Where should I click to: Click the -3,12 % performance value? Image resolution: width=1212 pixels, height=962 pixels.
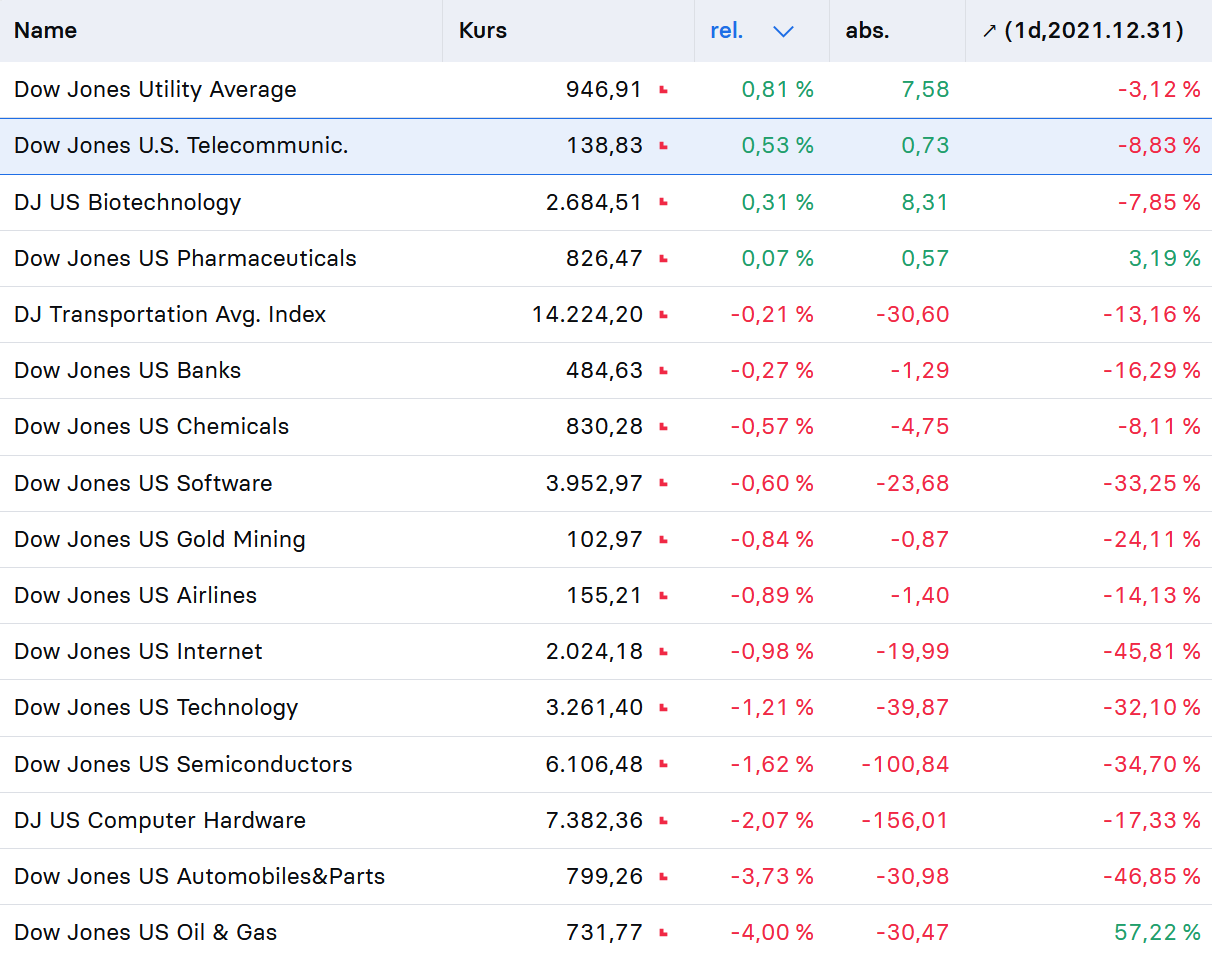pos(1159,90)
